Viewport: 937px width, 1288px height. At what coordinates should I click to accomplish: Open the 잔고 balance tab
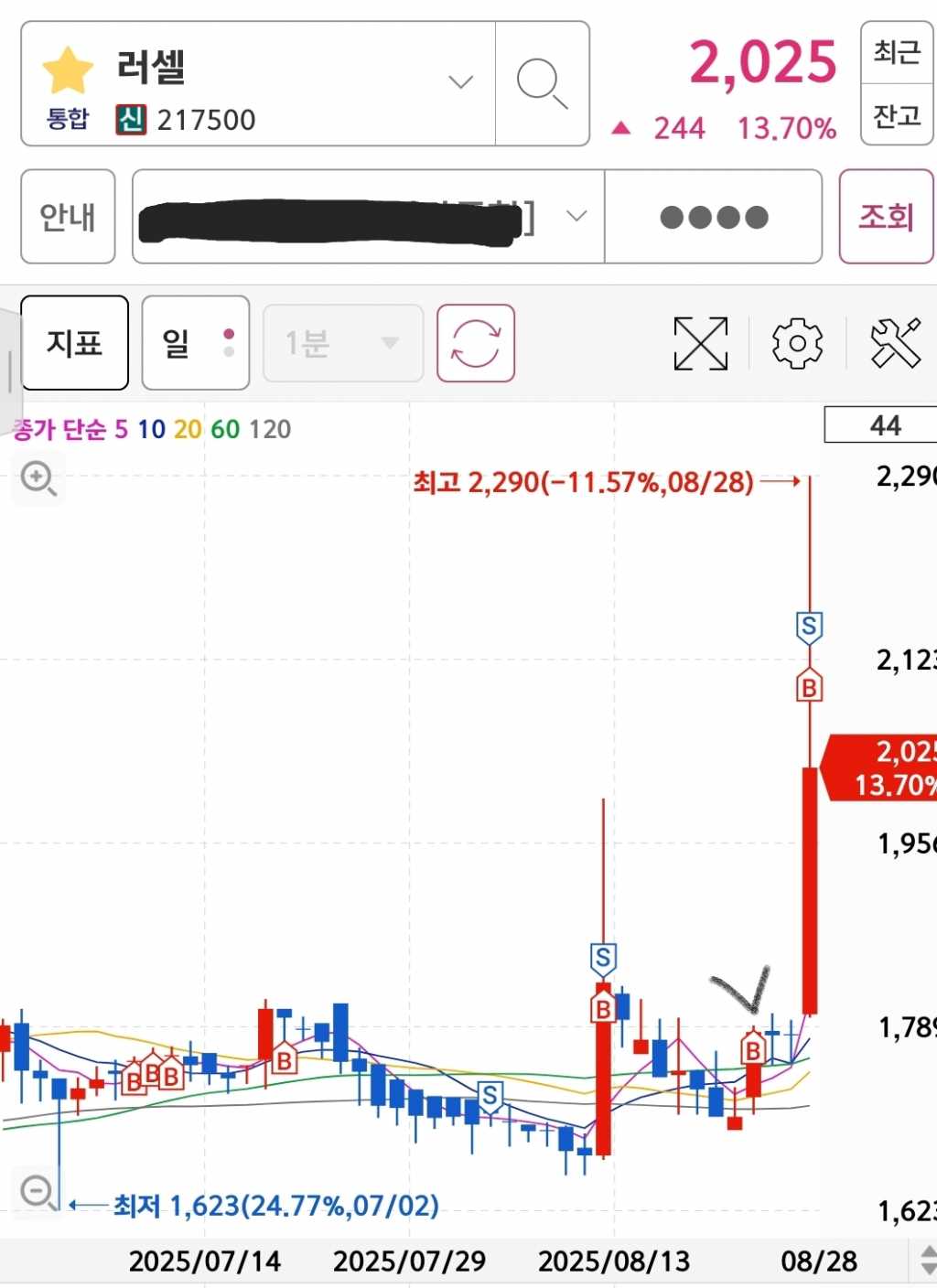click(897, 115)
